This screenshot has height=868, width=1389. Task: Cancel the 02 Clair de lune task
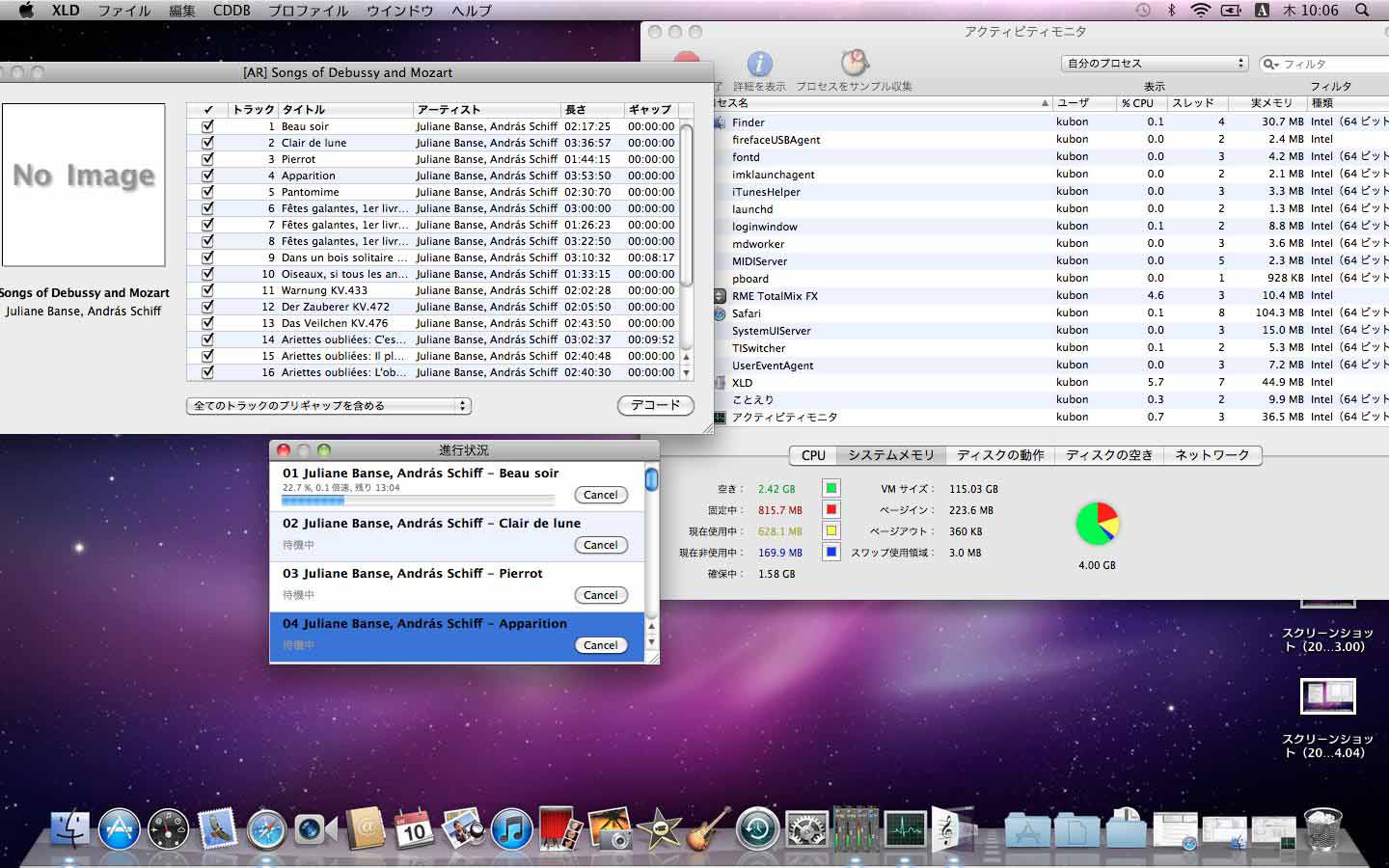tap(600, 545)
